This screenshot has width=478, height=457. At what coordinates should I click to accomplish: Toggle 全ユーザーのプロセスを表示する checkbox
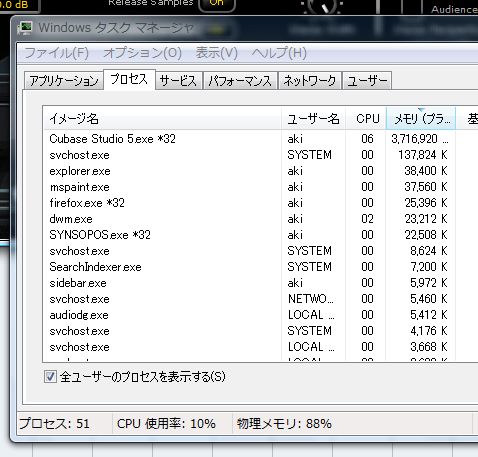coord(50,377)
